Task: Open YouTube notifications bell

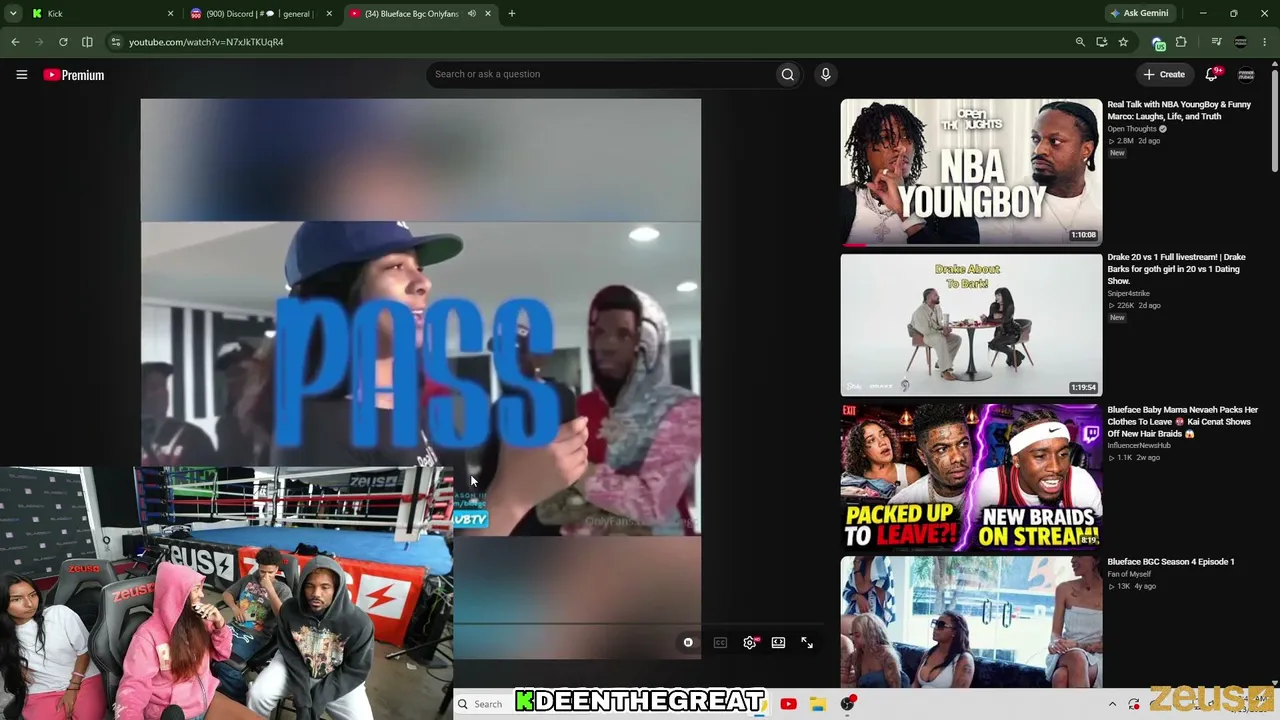Action: click(x=1212, y=74)
